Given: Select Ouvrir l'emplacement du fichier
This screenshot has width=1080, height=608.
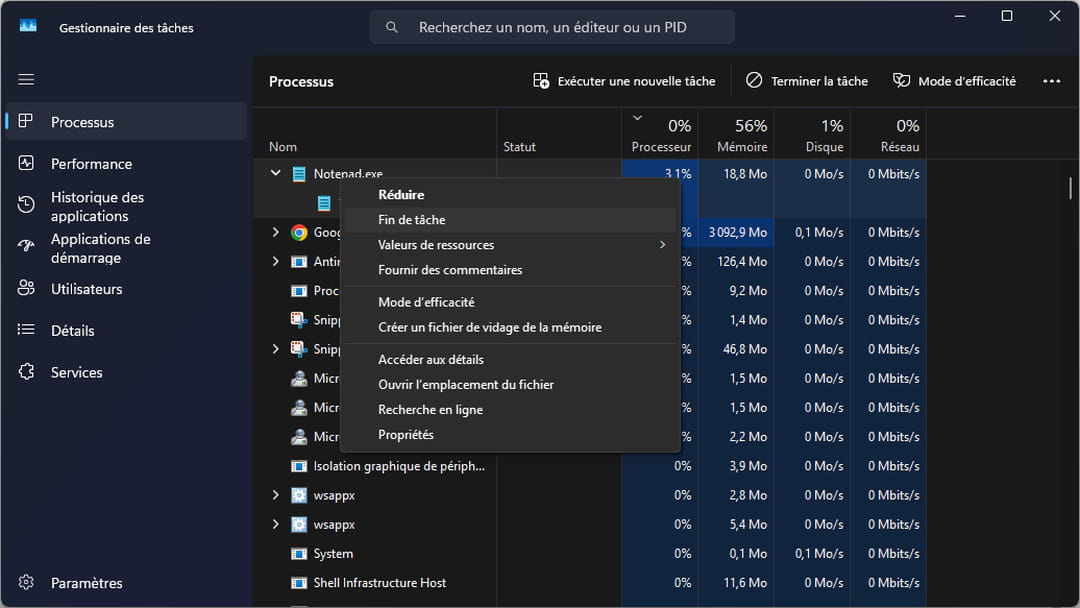Looking at the screenshot, I should (465, 384).
